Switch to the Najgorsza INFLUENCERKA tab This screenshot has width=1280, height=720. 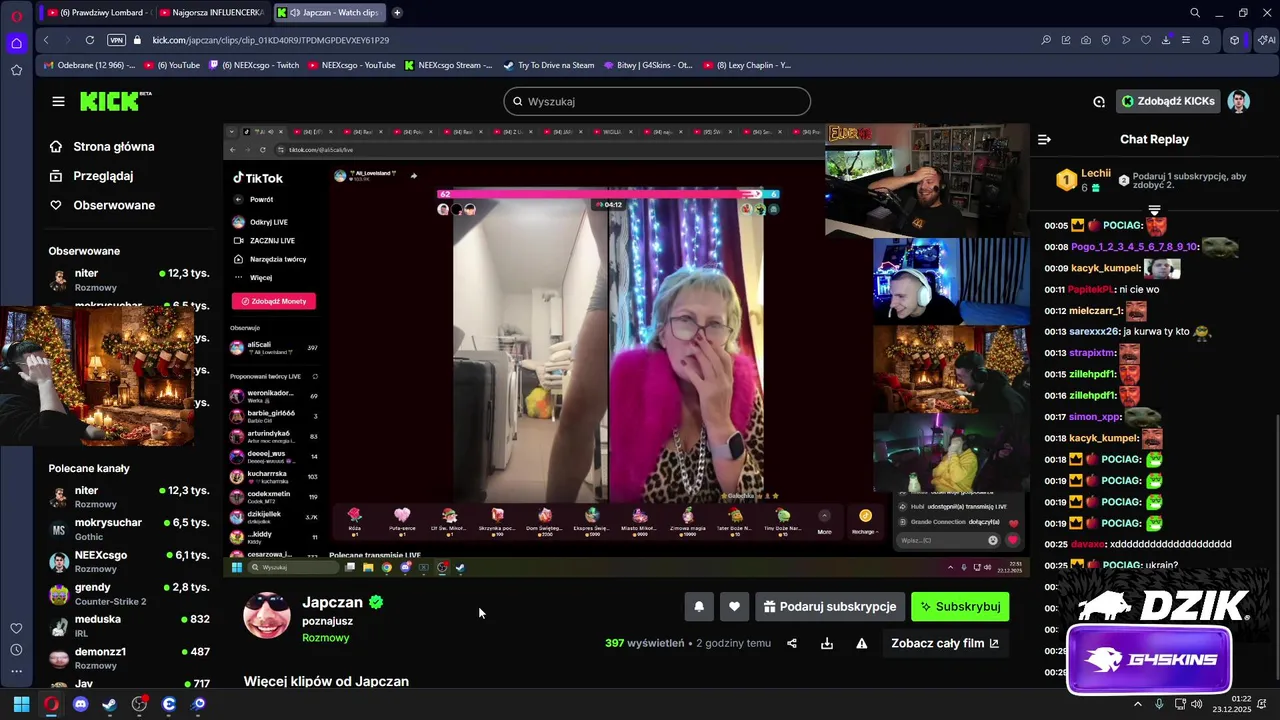coord(212,13)
